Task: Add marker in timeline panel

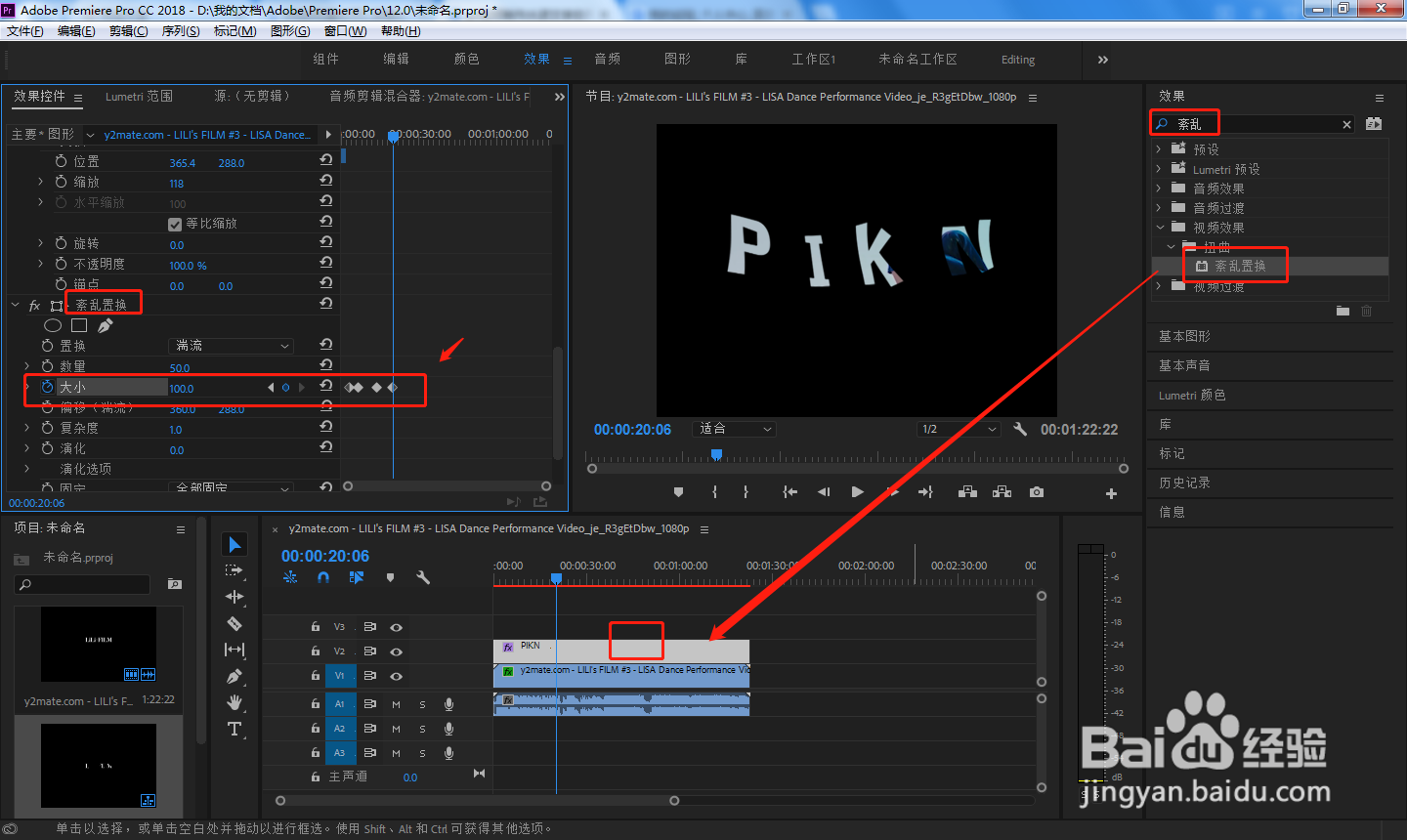Action: [x=390, y=577]
